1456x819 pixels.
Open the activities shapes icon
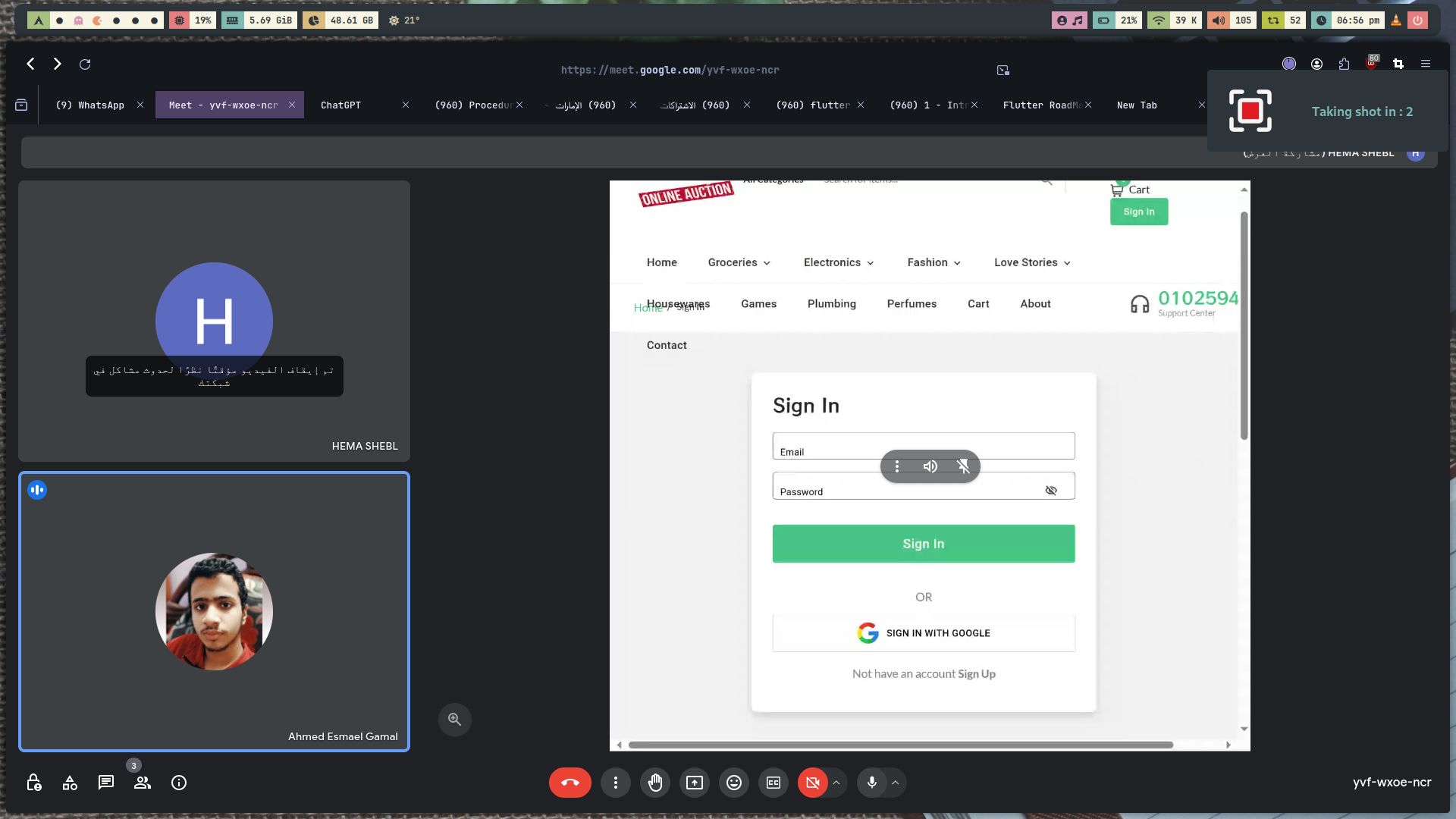[x=70, y=783]
